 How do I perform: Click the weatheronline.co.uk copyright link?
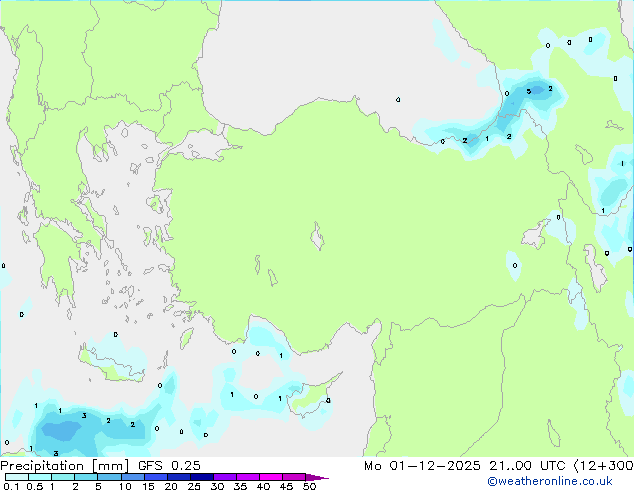pyautogui.click(x=550, y=481)
